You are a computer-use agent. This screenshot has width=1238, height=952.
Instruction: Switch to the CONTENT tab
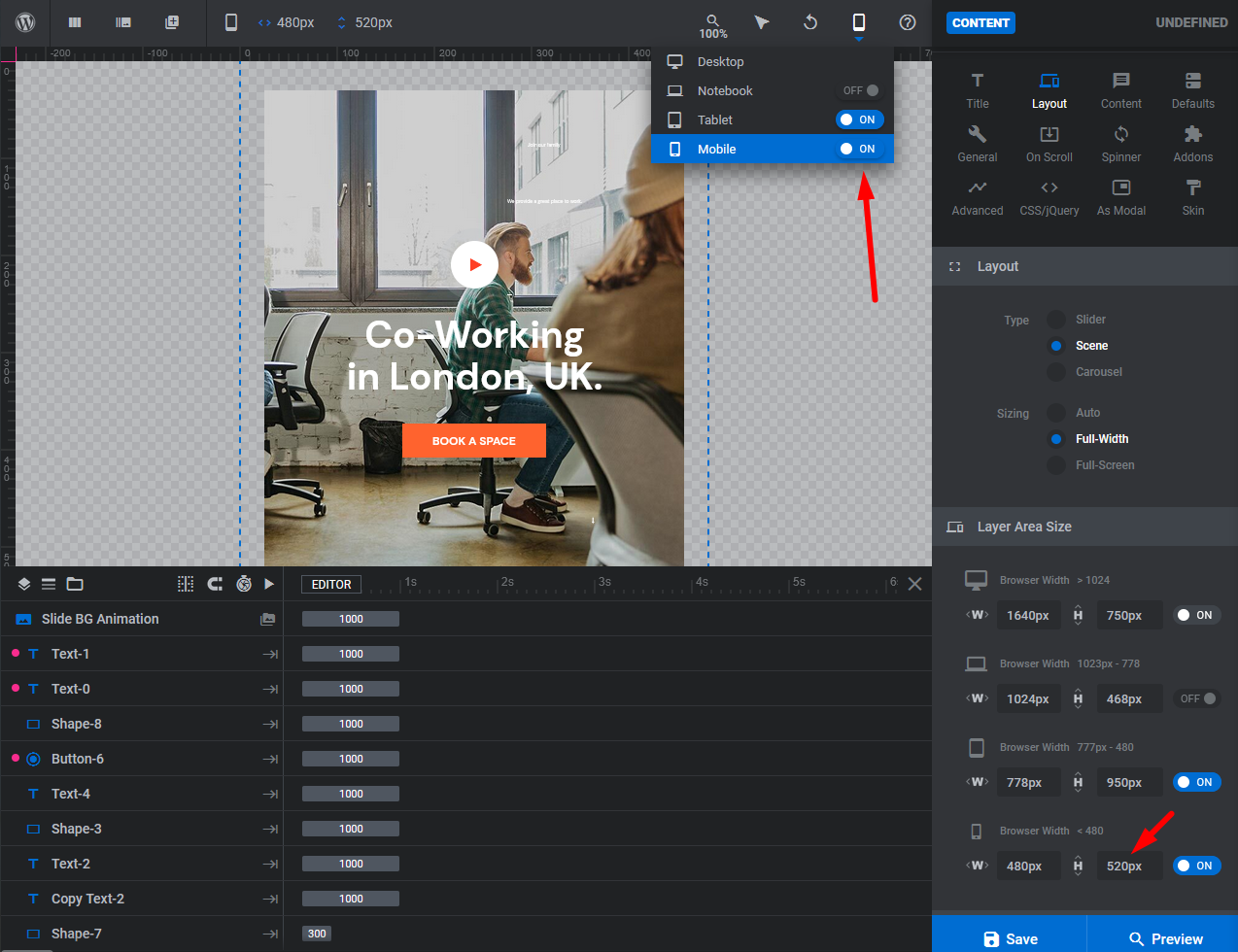980,22
